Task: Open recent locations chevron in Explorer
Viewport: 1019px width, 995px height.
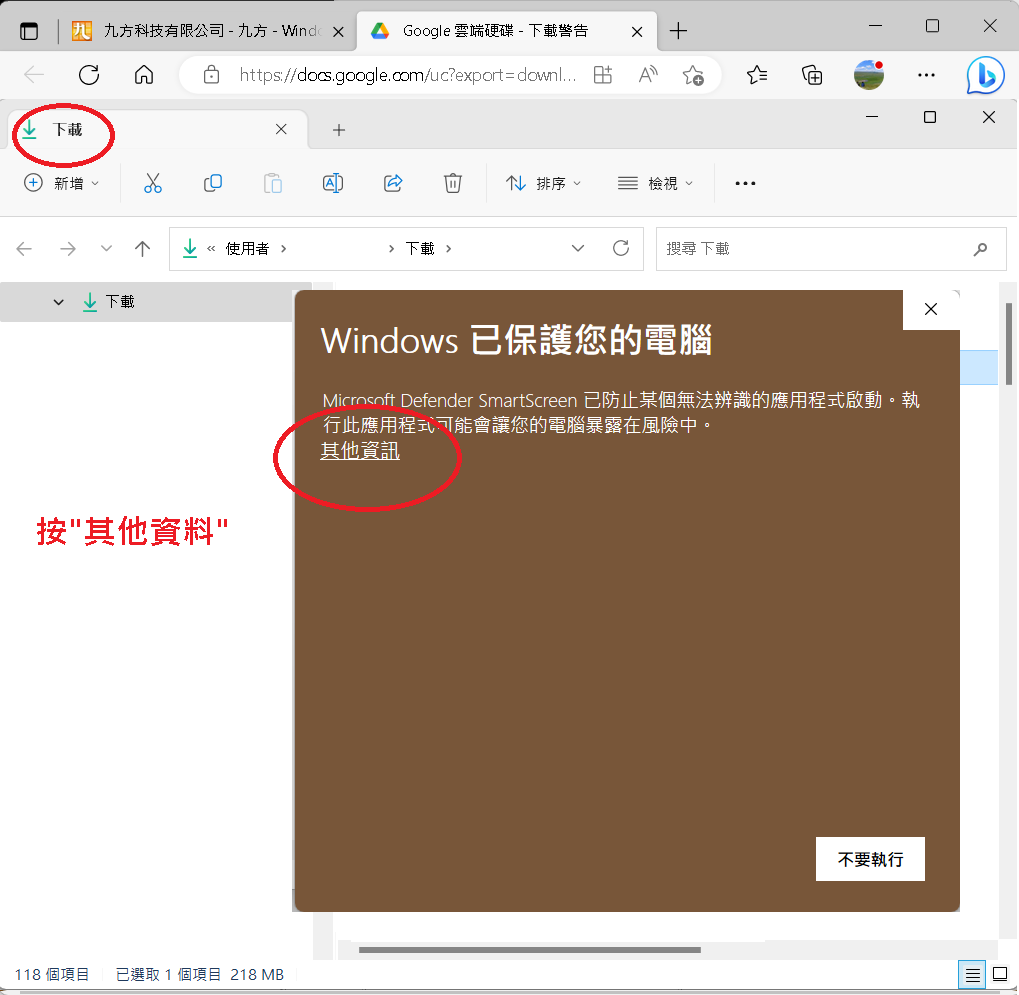Action: [107, 249]
